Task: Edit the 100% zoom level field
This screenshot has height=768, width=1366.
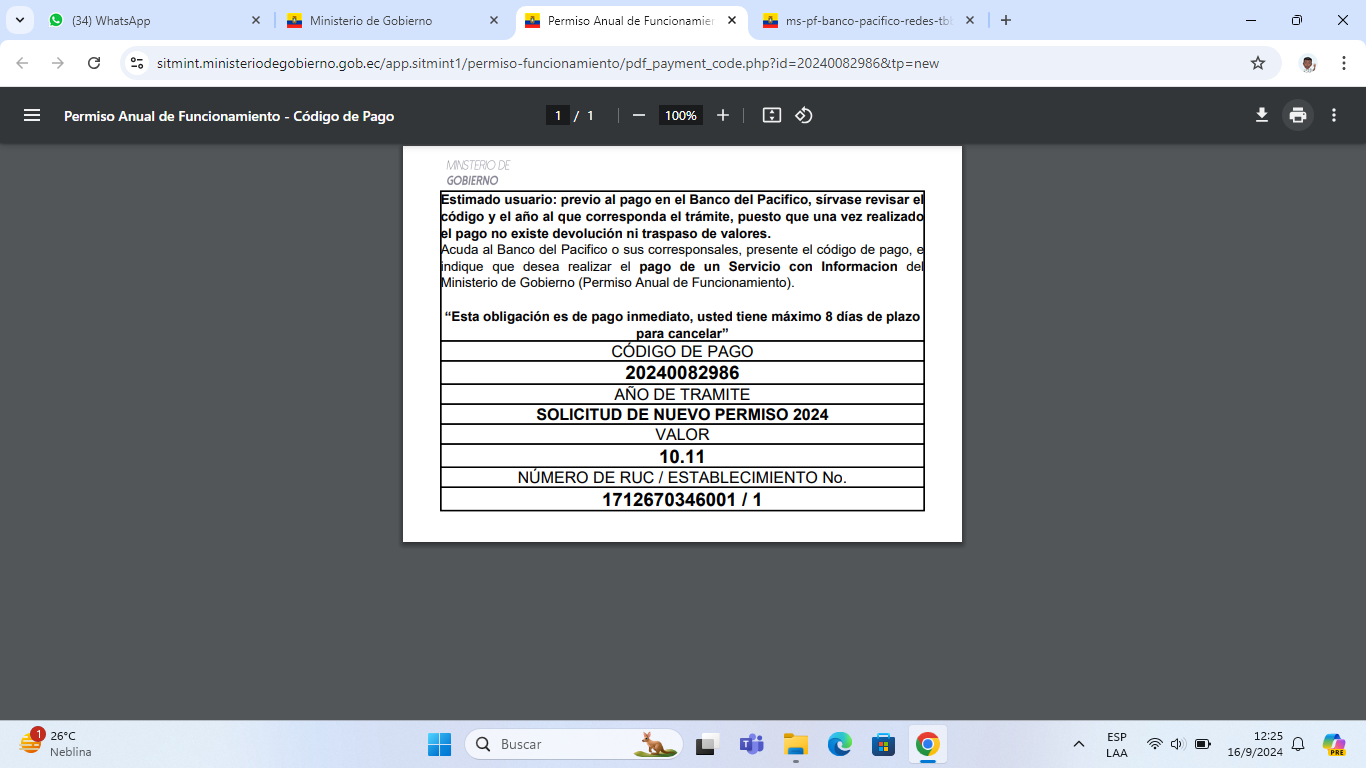Action: pyautogui.click(x=680, y=115)
